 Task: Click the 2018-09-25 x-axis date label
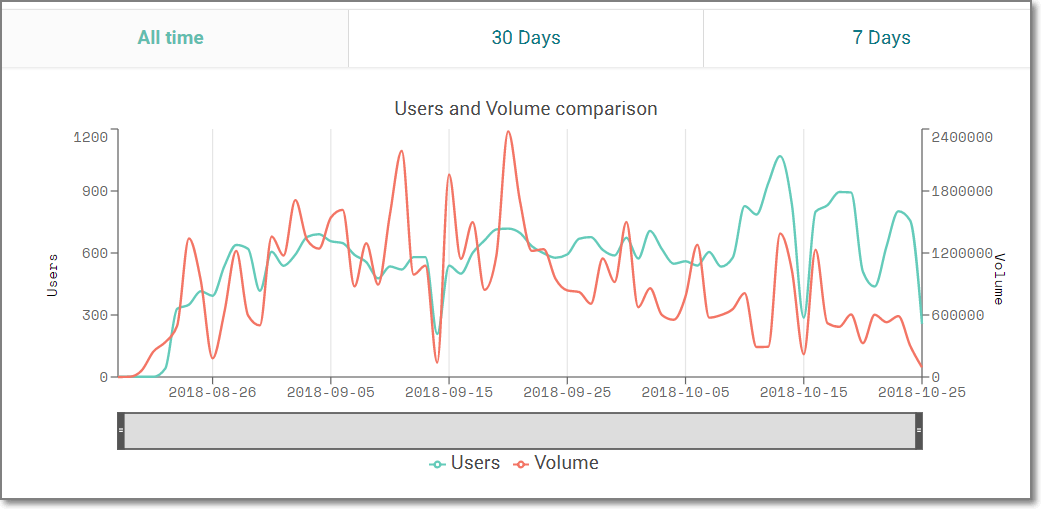(x=567, y=393)
